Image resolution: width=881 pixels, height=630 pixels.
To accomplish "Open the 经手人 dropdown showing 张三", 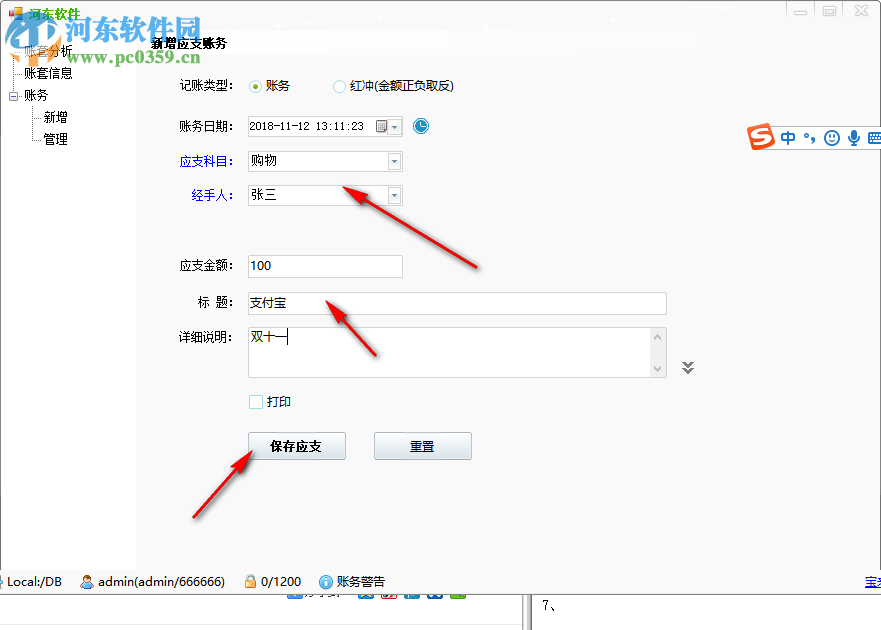I will pos(394,195).
